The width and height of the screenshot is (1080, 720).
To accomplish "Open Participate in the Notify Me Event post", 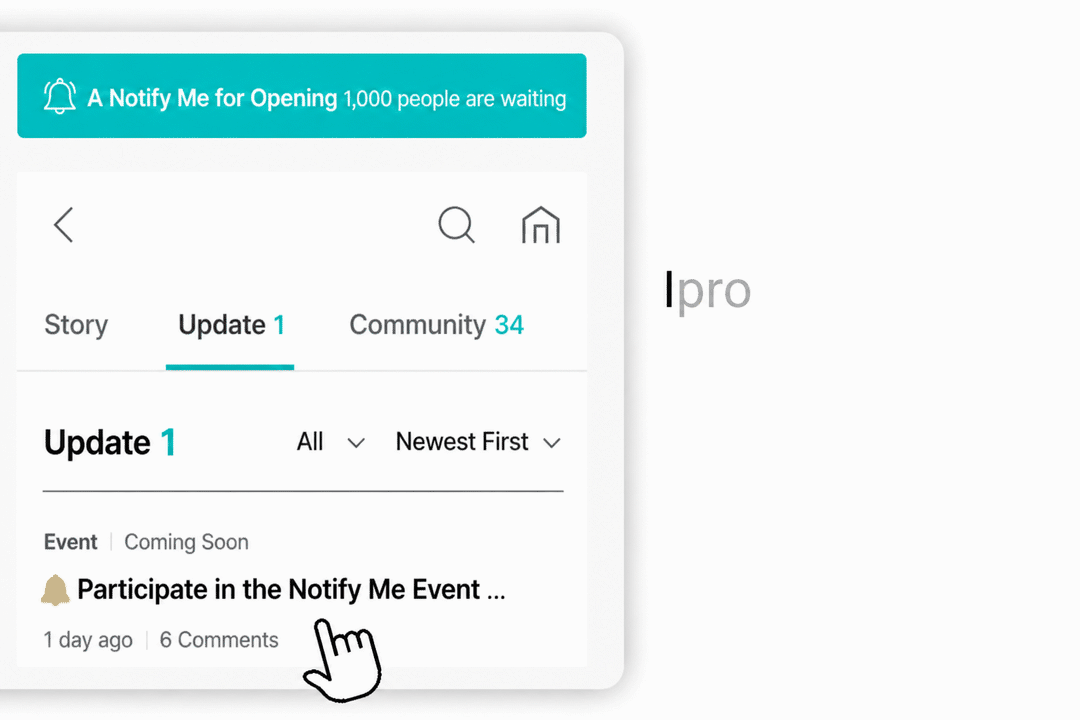I will (291, 590).
